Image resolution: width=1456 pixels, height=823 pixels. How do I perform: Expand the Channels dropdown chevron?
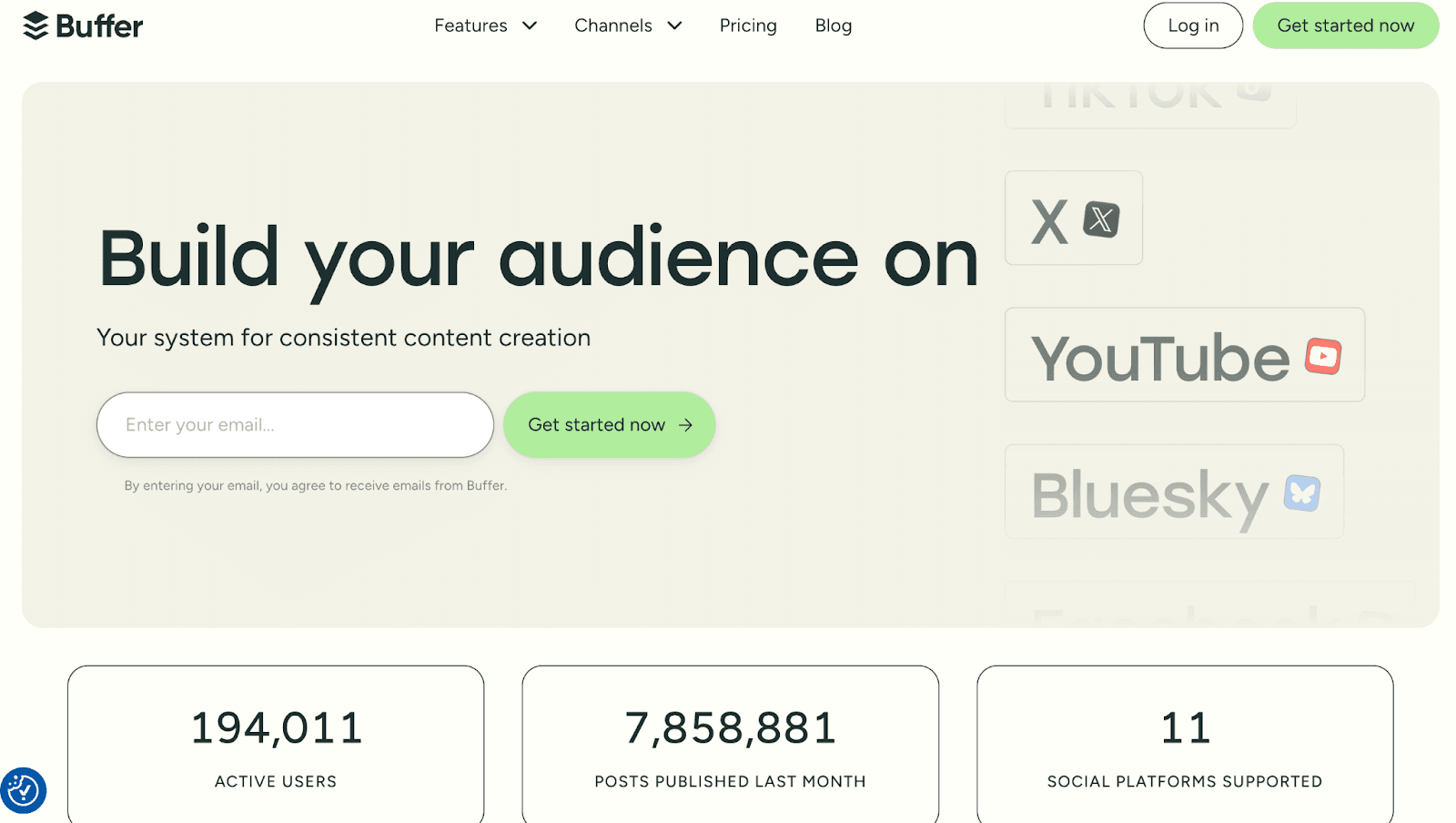coord(674,25)
